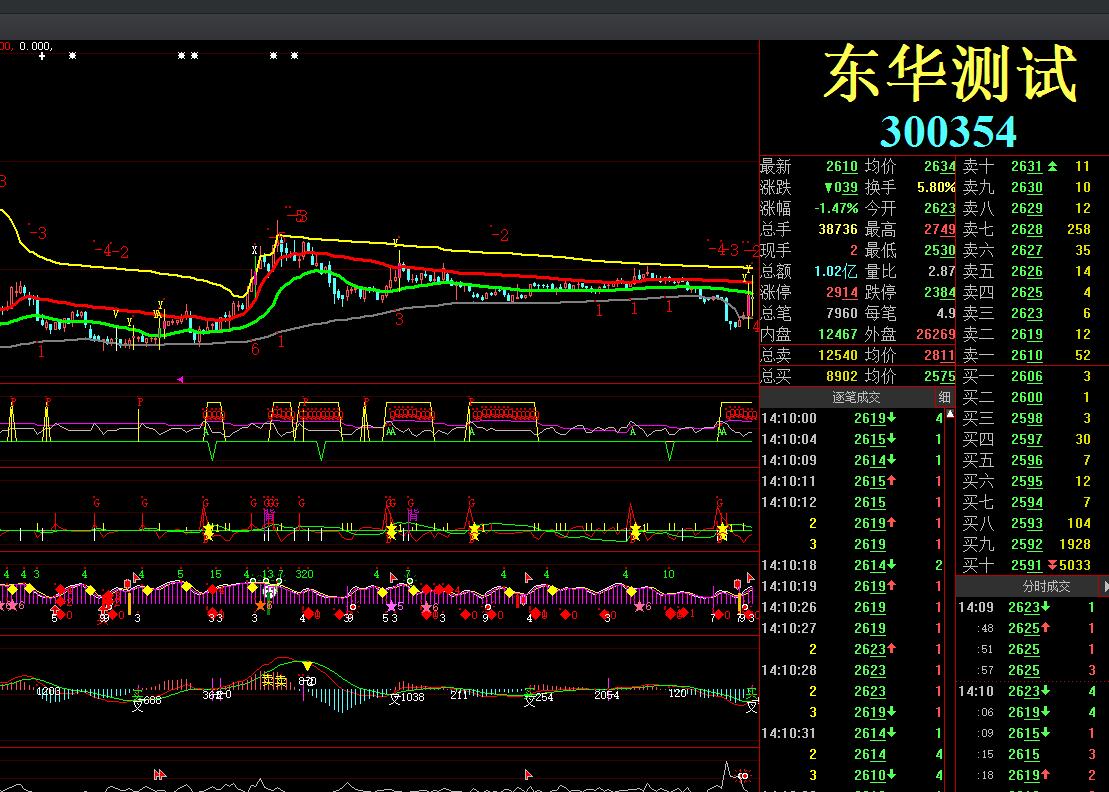Screen dimensions: 1109x792
Task: Click the green double up arrow beside 卖十
Action: point(1052,166)
